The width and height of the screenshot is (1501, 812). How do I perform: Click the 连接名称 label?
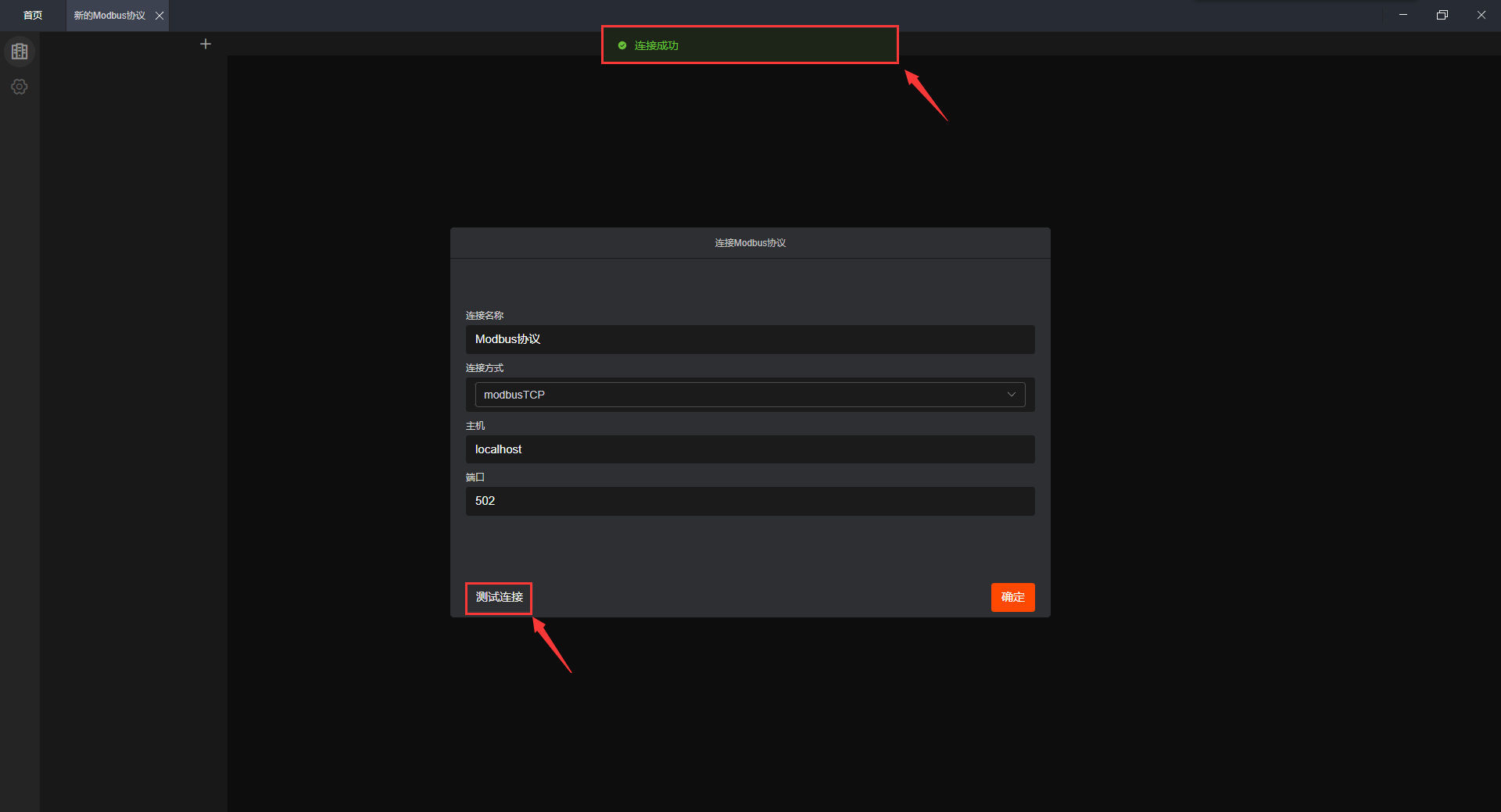click(485, 316)
